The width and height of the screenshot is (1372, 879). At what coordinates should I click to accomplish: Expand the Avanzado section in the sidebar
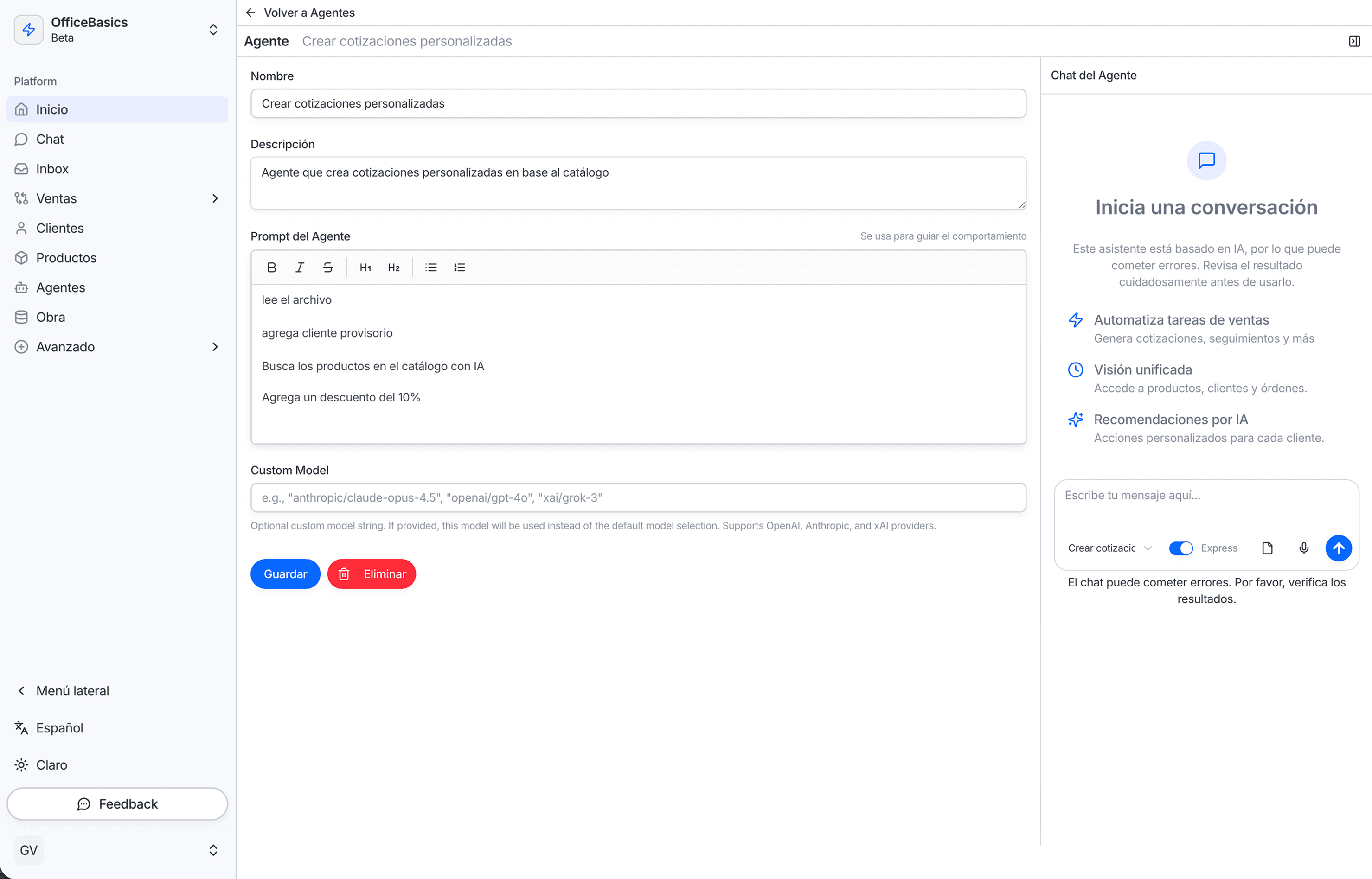tap(215, 346)
